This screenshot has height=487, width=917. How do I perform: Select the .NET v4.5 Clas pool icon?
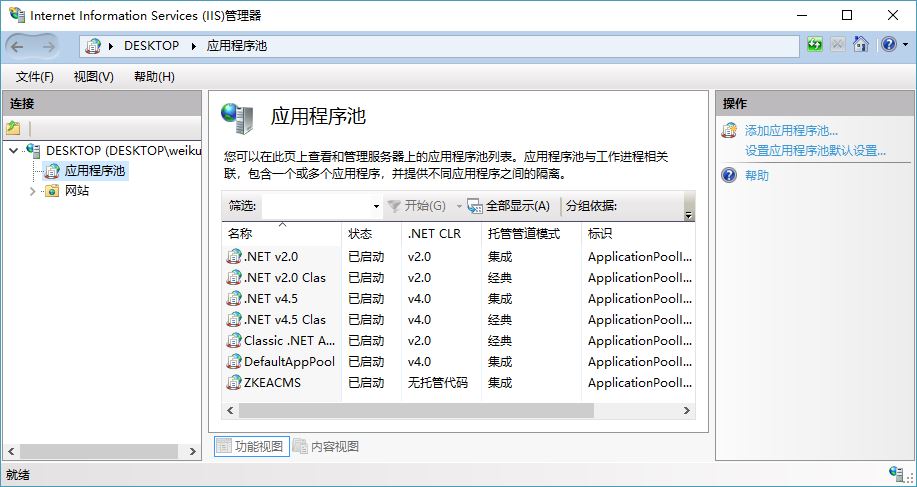tap(234, 319)
